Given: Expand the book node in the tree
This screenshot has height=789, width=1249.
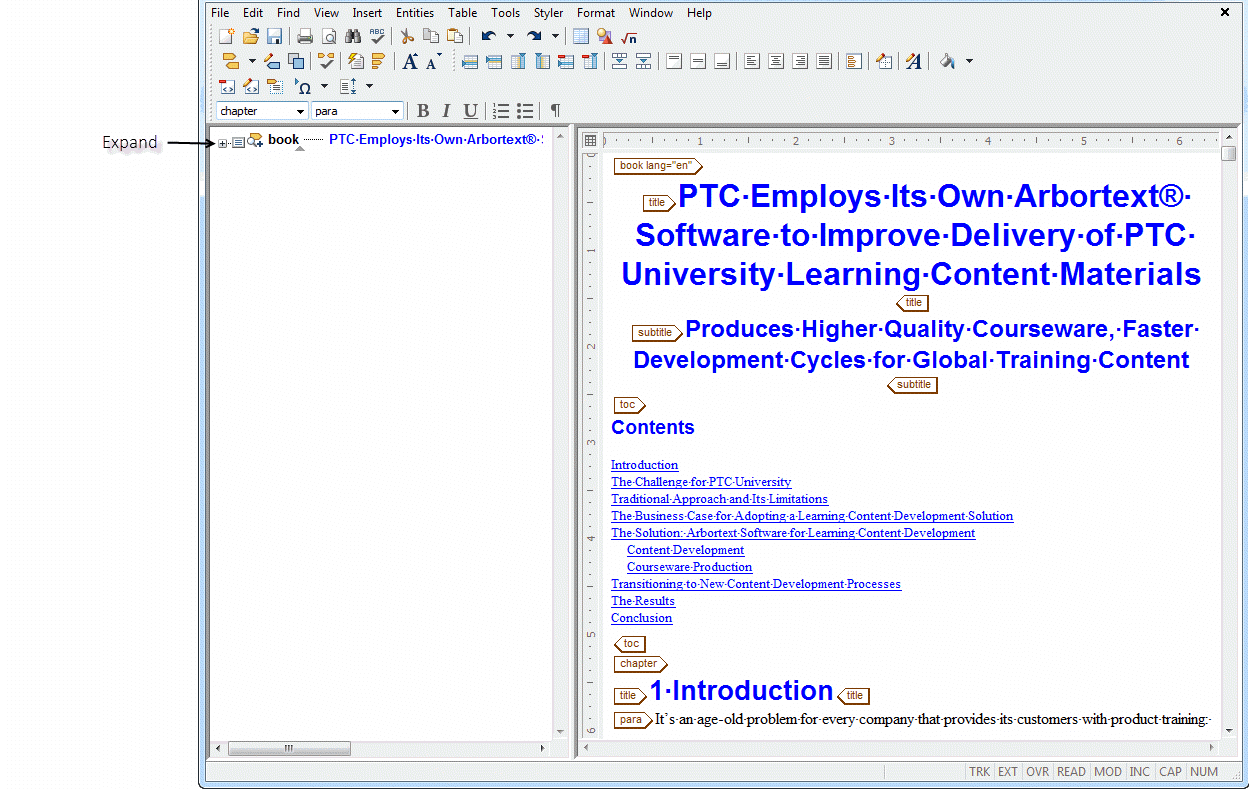Looking at the screenshot, I should pyautogui.click(x=223, y=143).
